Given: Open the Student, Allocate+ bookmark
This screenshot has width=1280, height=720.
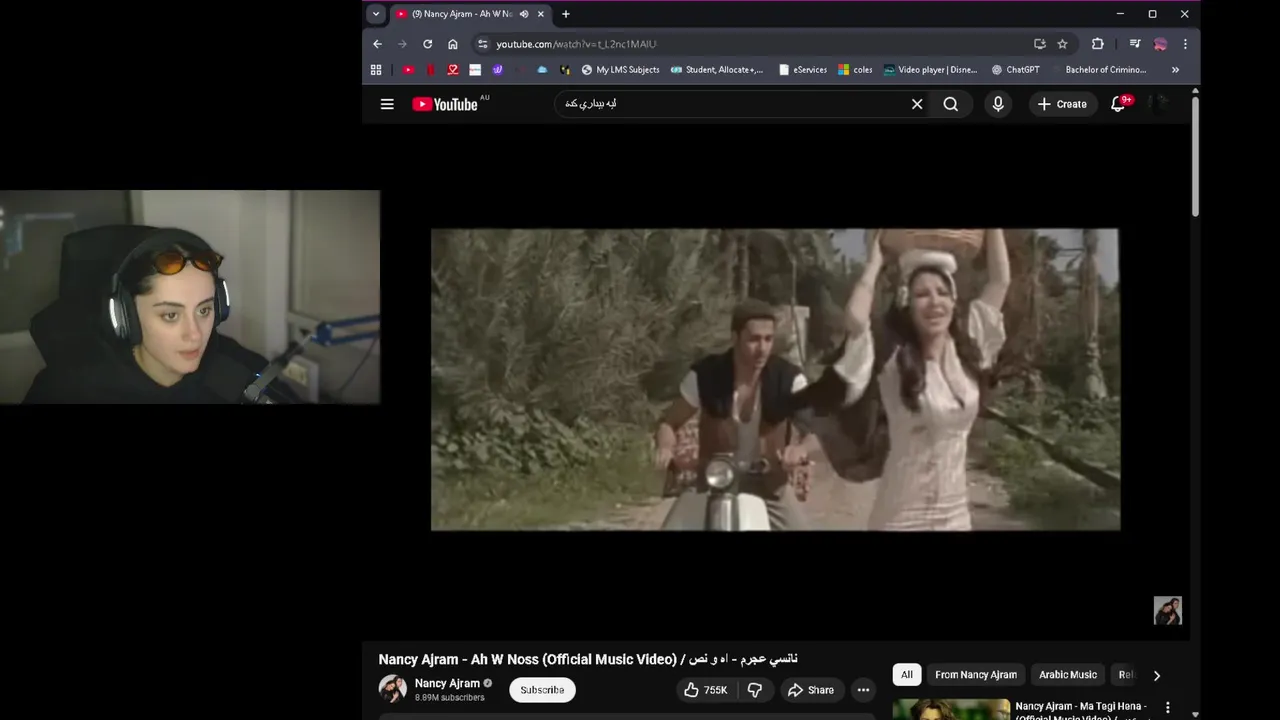Looking at the screenshot, I should click(717, 70).
